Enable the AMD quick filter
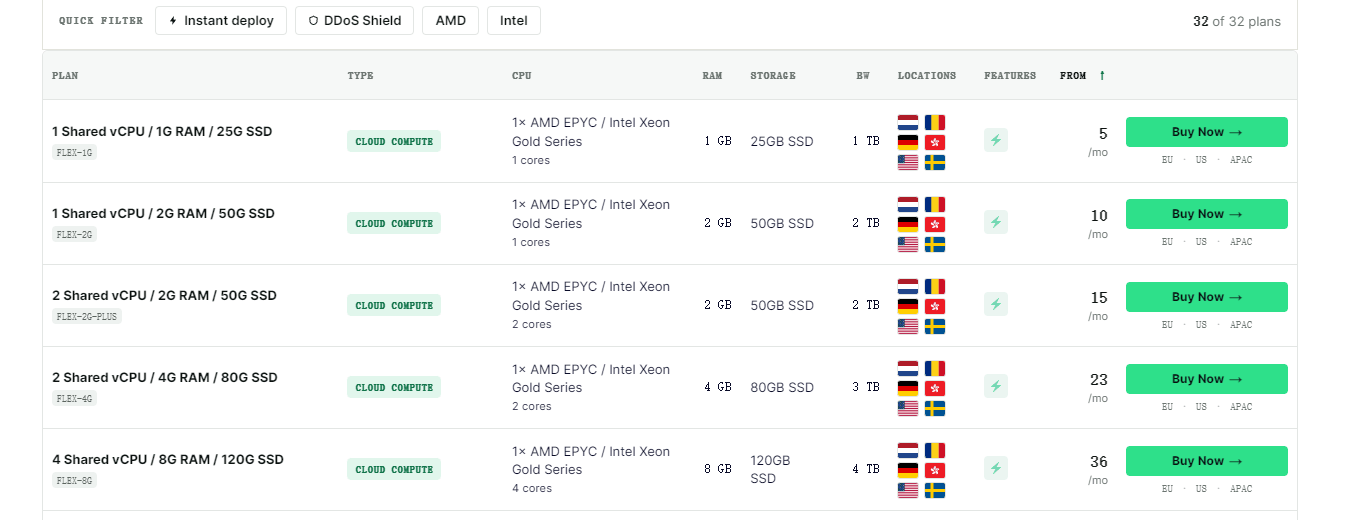Image resolution: width=1350 pixels, height=520 pixels. (x=450, y=20)
